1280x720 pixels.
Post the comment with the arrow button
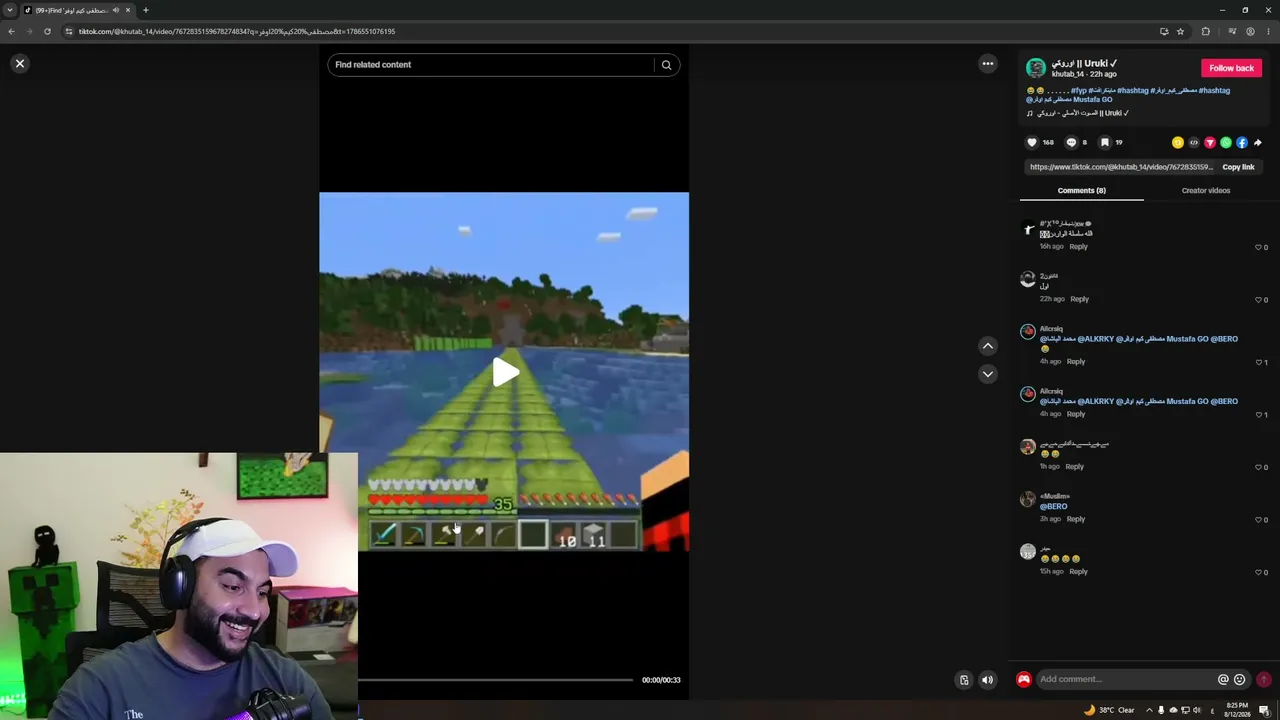tap(1264, 680)
